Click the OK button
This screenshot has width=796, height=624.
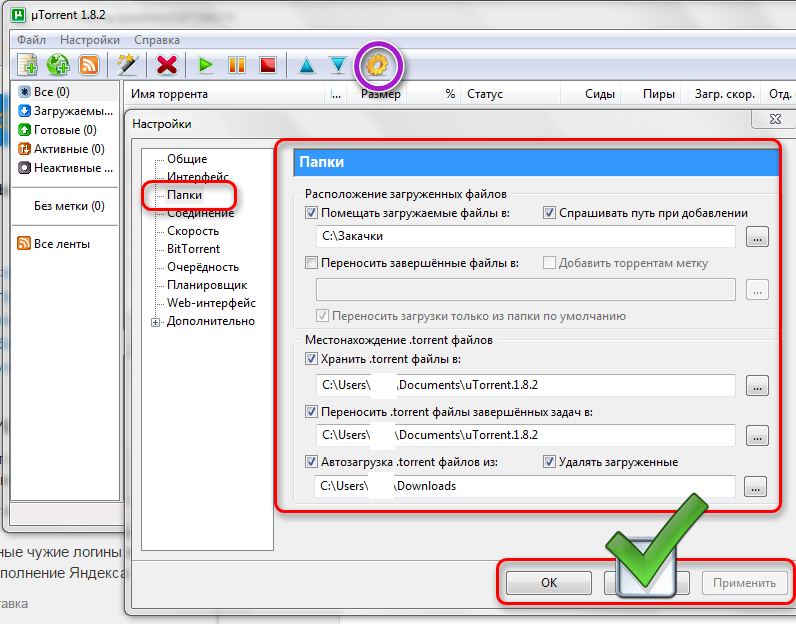click(549, 582)
